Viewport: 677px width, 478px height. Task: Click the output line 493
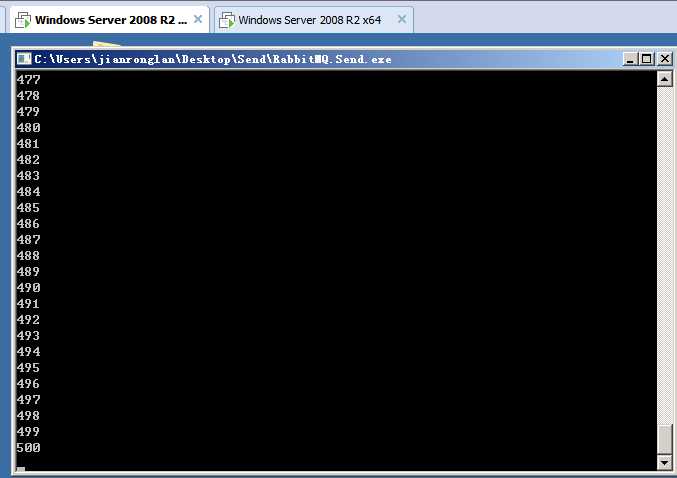[x=28, y=336]
